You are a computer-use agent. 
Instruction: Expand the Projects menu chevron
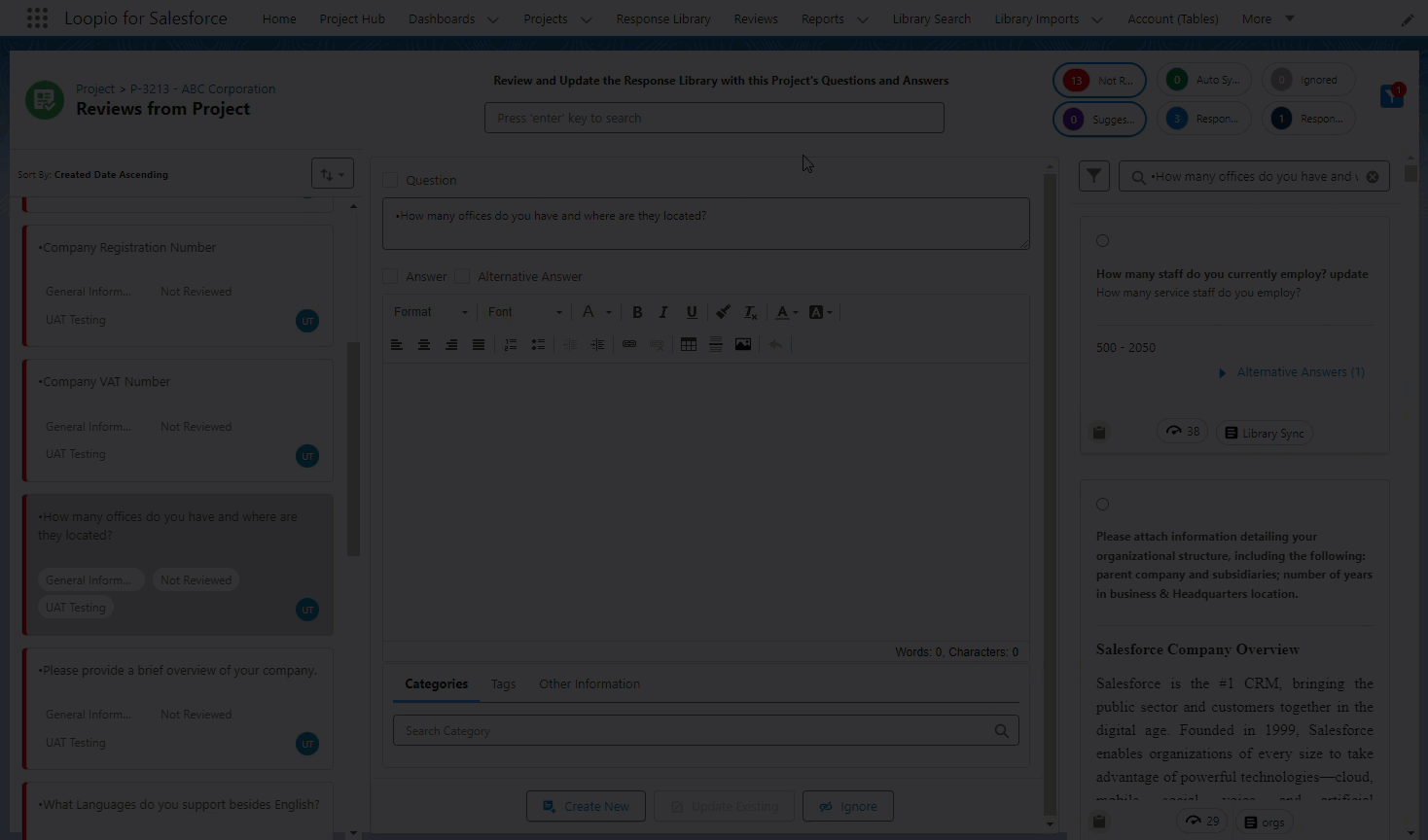pos(586,19)
